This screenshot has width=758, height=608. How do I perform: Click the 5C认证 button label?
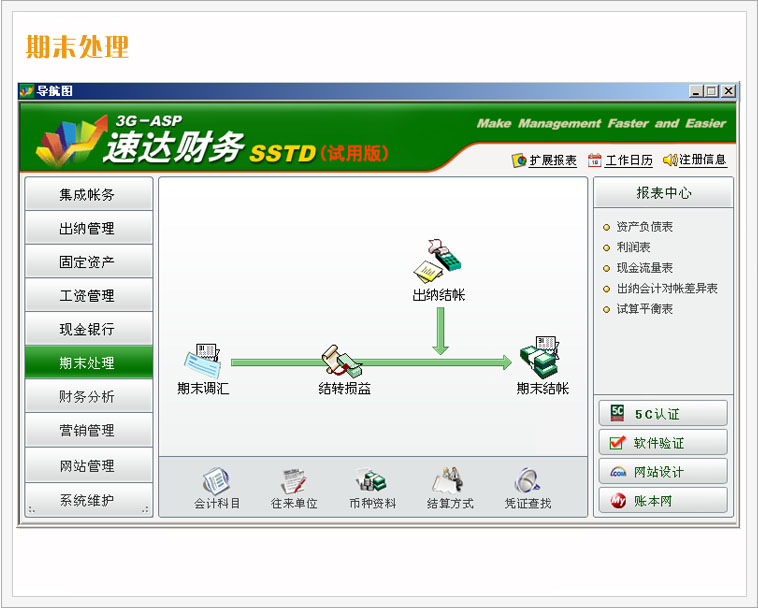tap(657, 414)
